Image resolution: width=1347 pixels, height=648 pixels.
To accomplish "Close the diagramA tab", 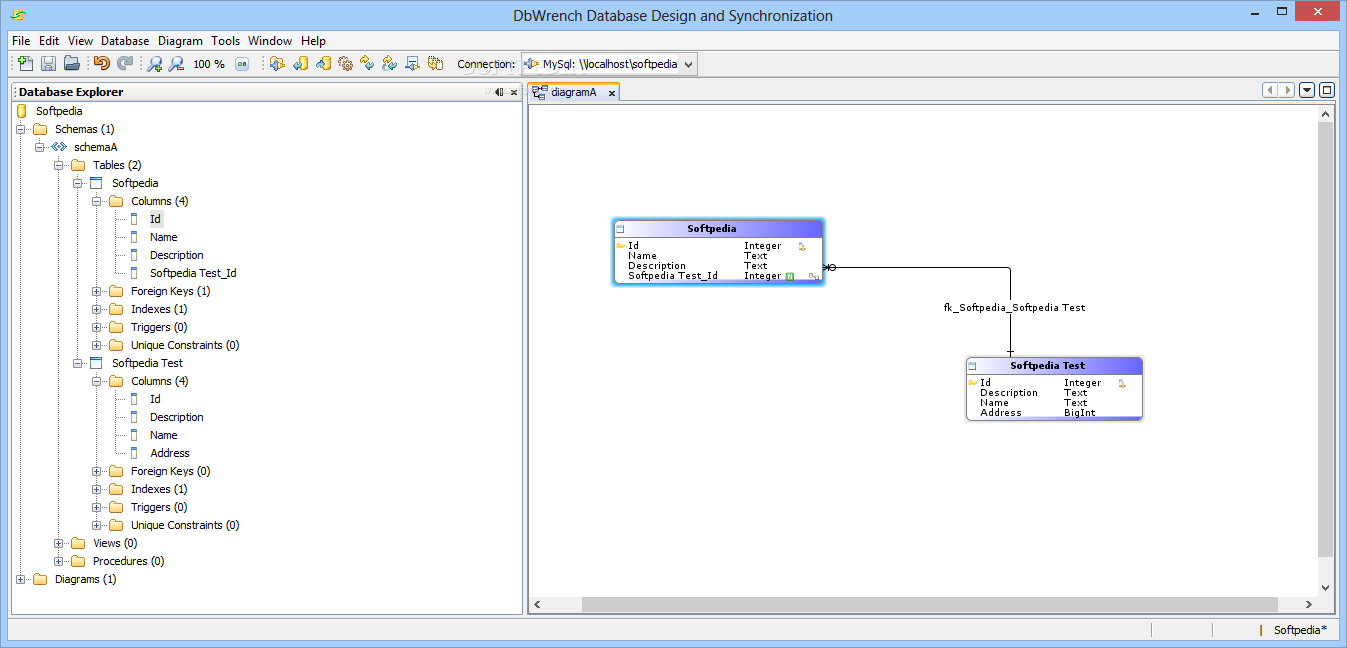I will [x=612, y=93].
